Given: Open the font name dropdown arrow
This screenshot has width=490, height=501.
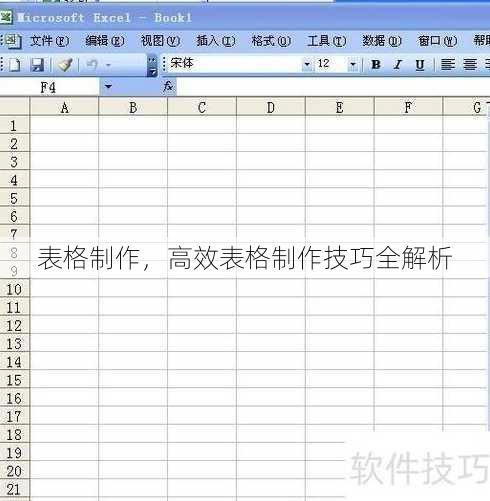Looking at the screenshot, I should click(307, 64).
